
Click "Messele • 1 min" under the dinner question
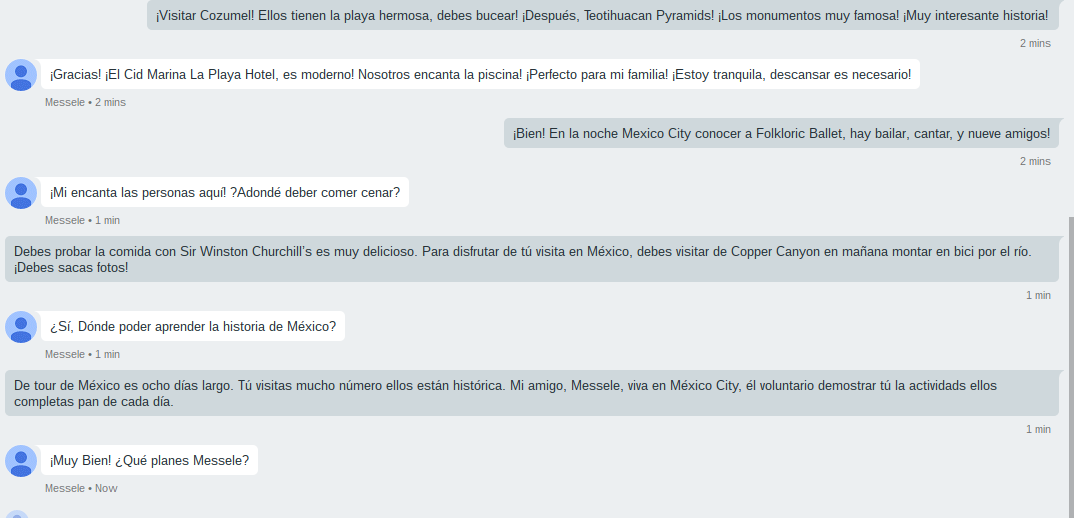(x=82, y=220)
